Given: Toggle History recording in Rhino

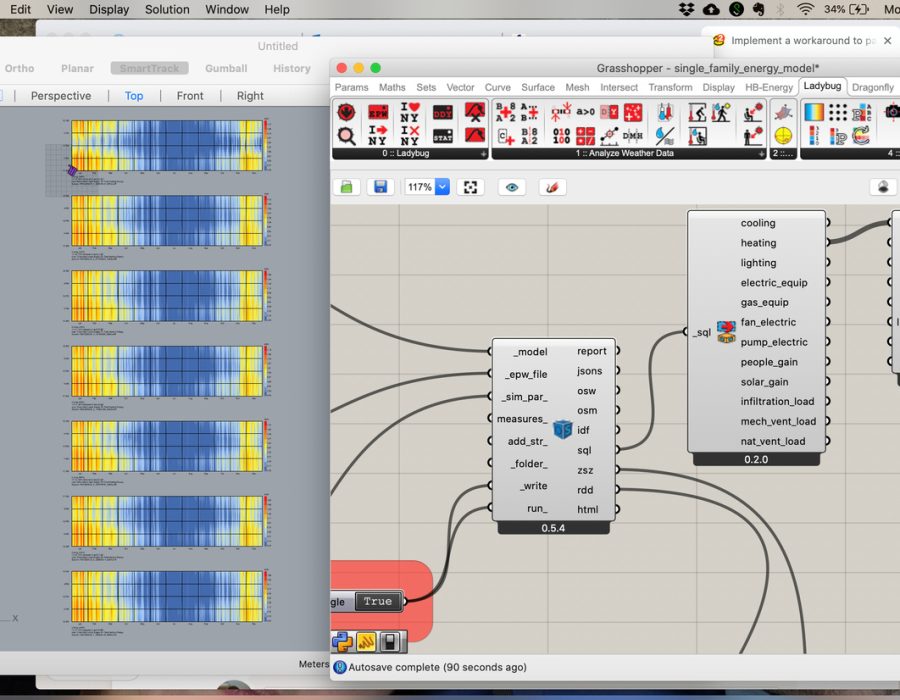Looking at the screenshot, I should (292, 68).
